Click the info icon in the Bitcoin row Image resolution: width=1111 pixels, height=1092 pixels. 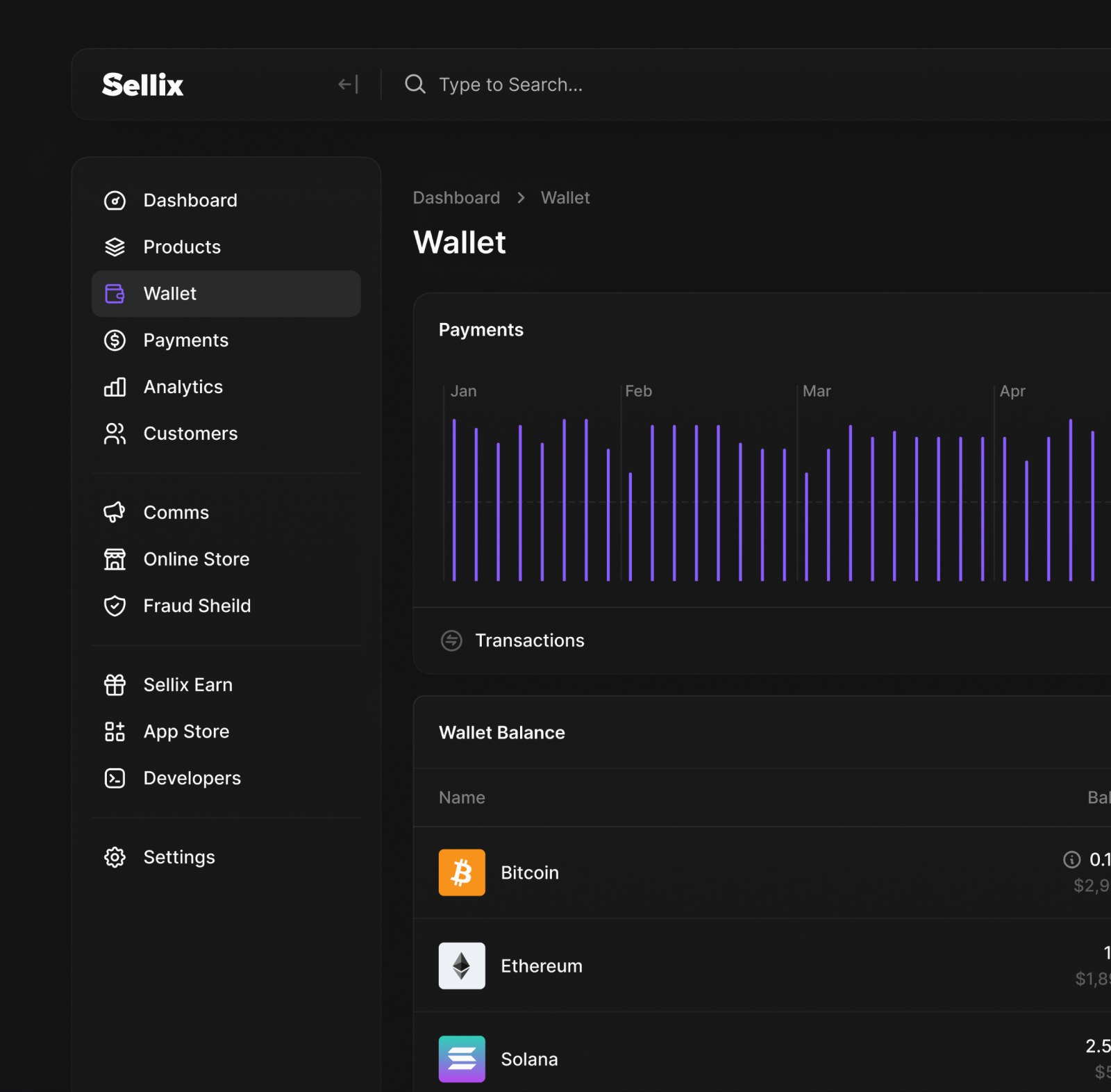tap(1071, 860)
